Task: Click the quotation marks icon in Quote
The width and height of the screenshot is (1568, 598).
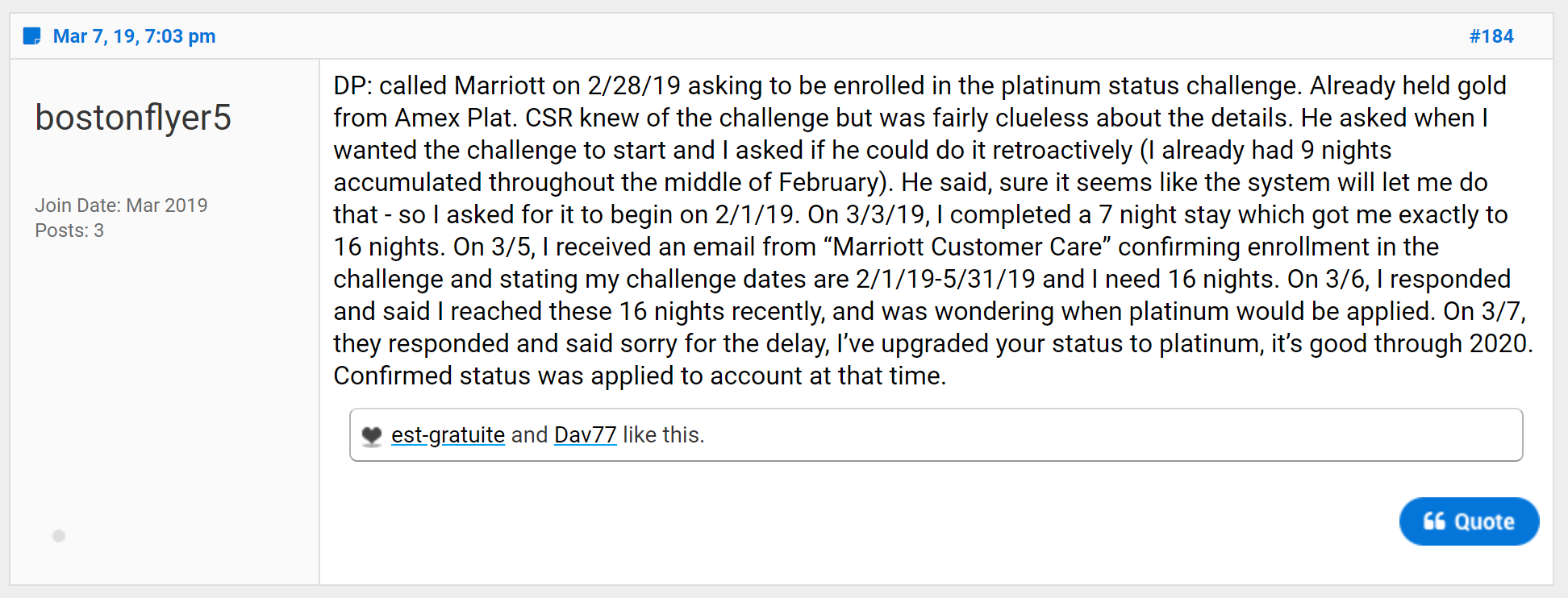Action: tap(1434, 521)
